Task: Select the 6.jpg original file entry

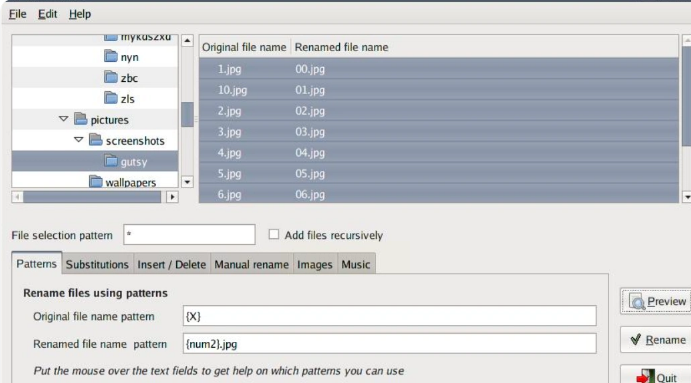Action: pyautogui.click(x=229, y=194)
